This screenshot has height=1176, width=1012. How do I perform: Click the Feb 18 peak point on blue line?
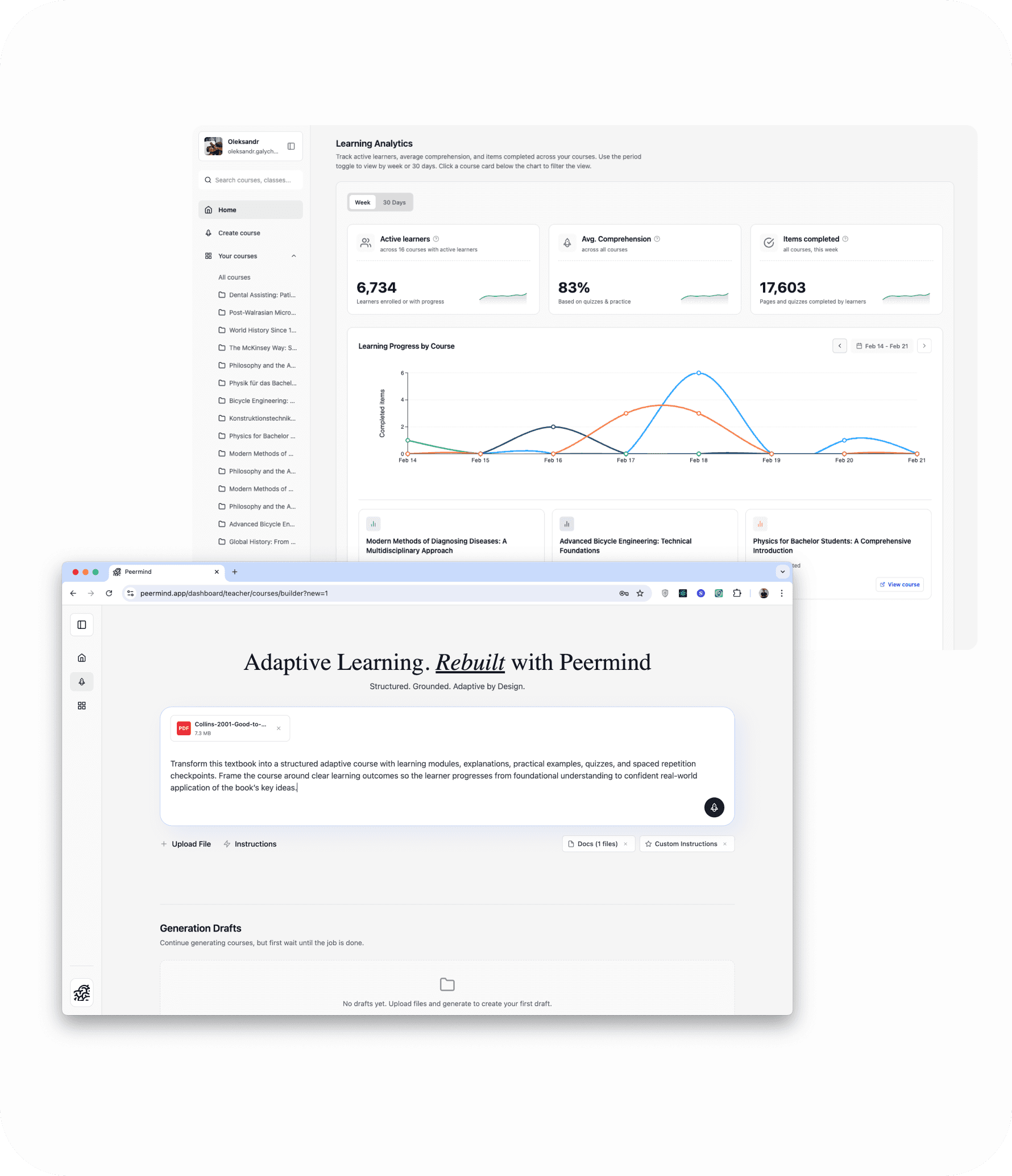(x=699, y=373)
